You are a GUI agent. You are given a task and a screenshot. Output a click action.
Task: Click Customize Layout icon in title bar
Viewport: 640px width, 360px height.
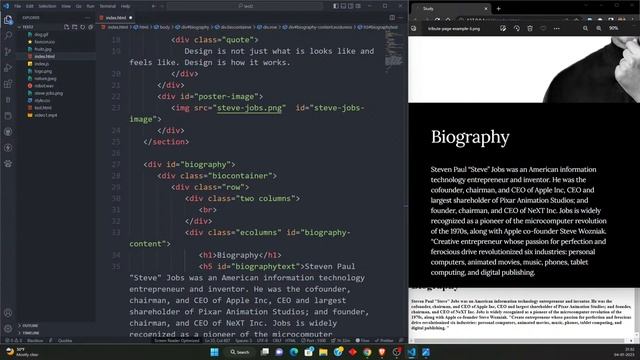point(358,6)
